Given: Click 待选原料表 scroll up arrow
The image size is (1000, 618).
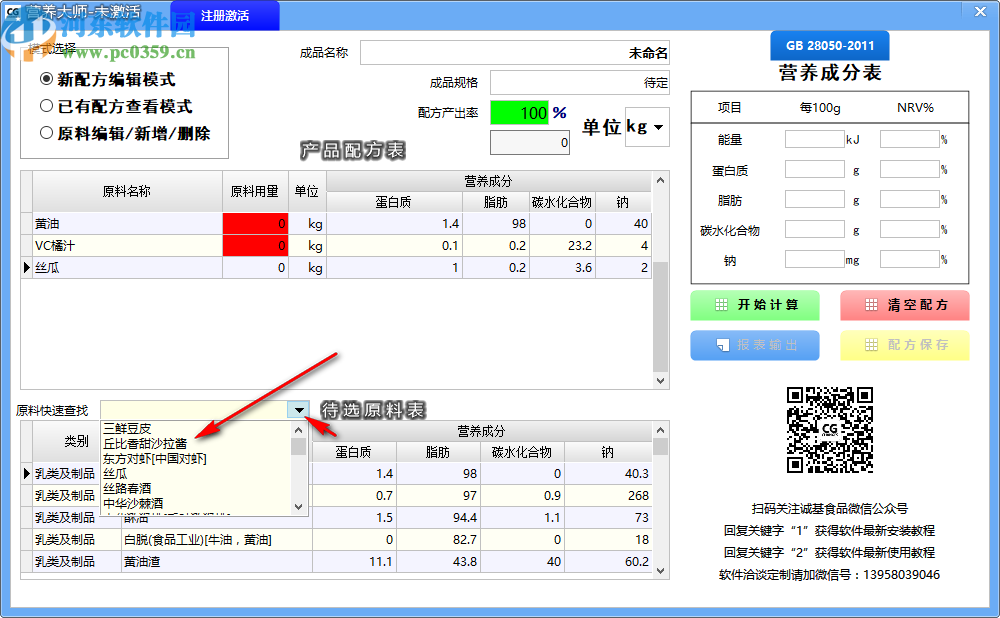Looking at the screenshot, I should [x=661, y=430].
